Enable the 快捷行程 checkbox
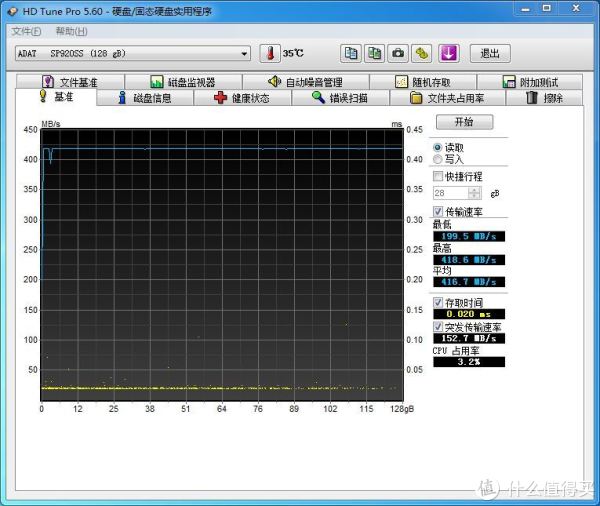The image size is (600, 506). 438,176
